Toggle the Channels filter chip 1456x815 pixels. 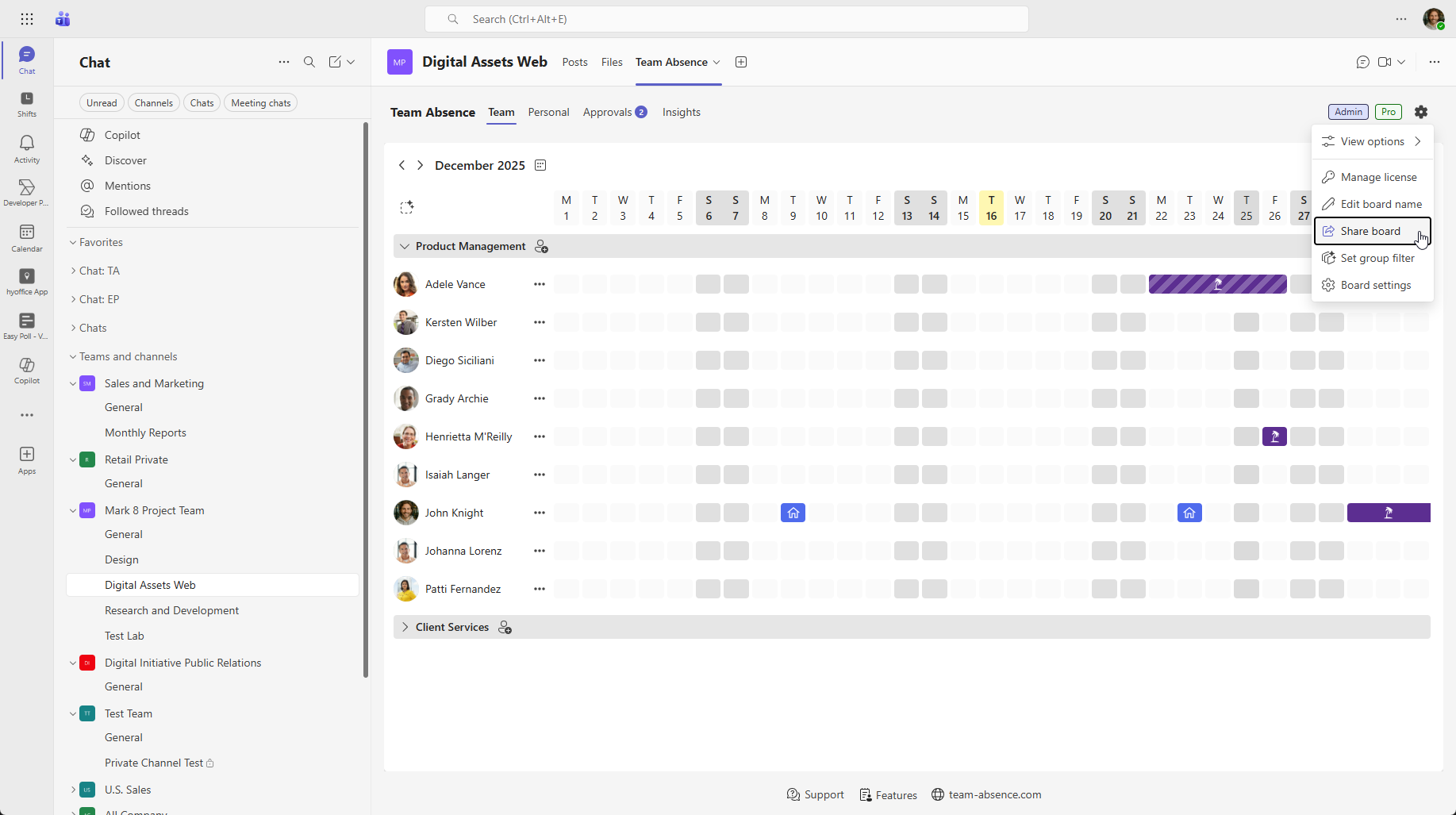point(153,103)
